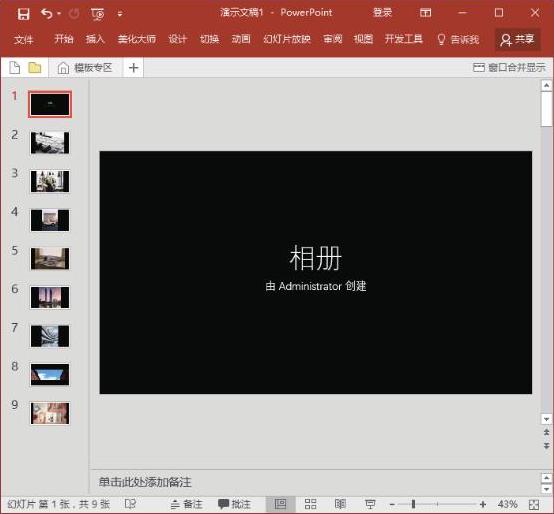The width and height of the screenshot is (554, 514).
Task: Open the new blank document icon
Action: click(x=14, y=67)
